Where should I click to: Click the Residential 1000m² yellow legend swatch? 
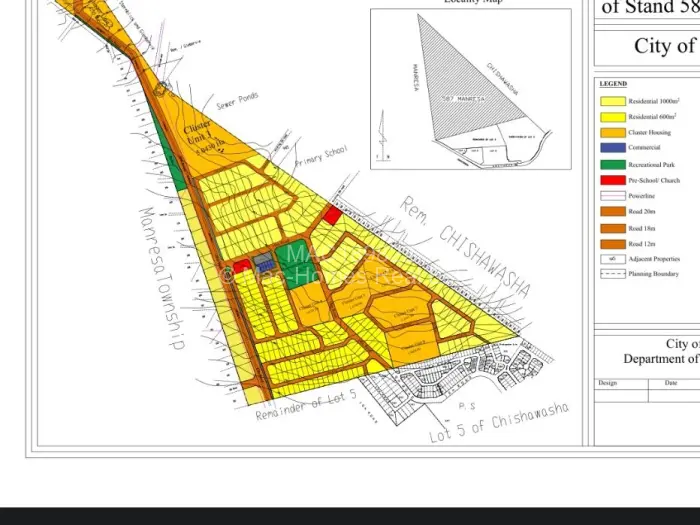point(612,101)
